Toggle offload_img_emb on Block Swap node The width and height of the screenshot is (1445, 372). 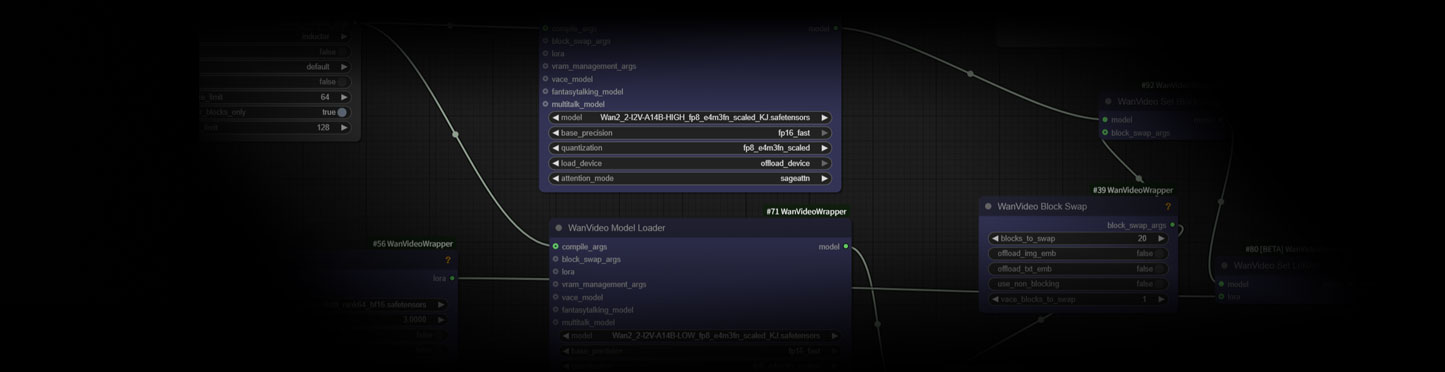[x=1079, y=254]
